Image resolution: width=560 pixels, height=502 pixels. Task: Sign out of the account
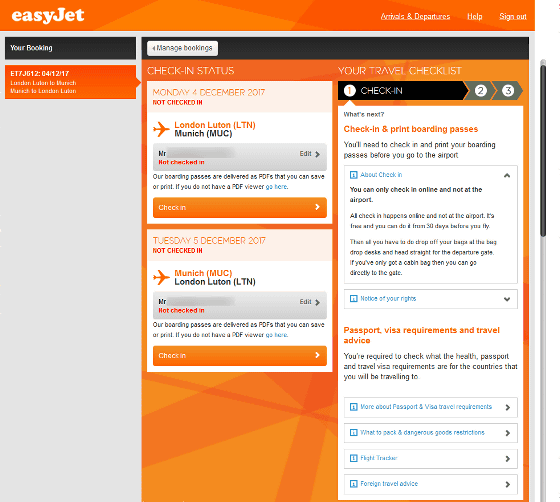[x=512, y=16]
